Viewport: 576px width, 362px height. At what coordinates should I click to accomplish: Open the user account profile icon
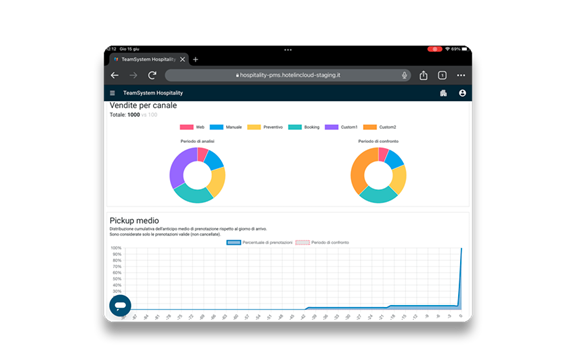tap(462, 93)
